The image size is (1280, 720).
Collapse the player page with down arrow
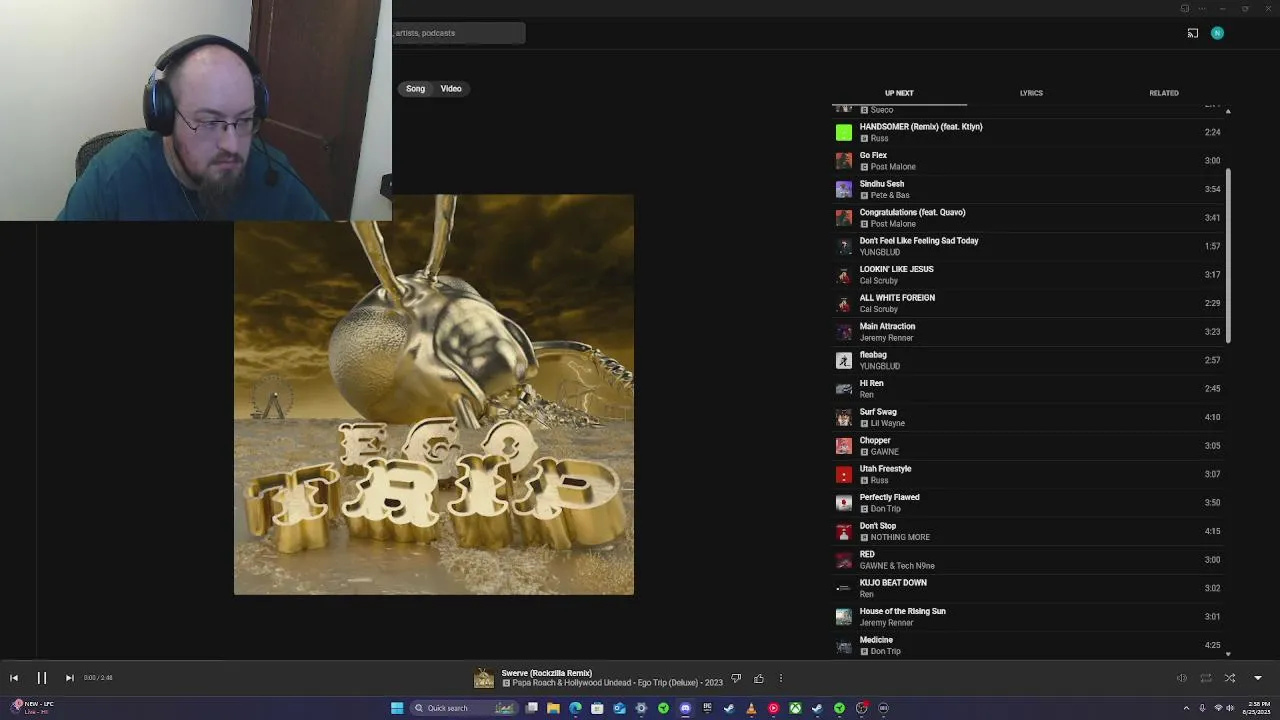pos(1258,678)
